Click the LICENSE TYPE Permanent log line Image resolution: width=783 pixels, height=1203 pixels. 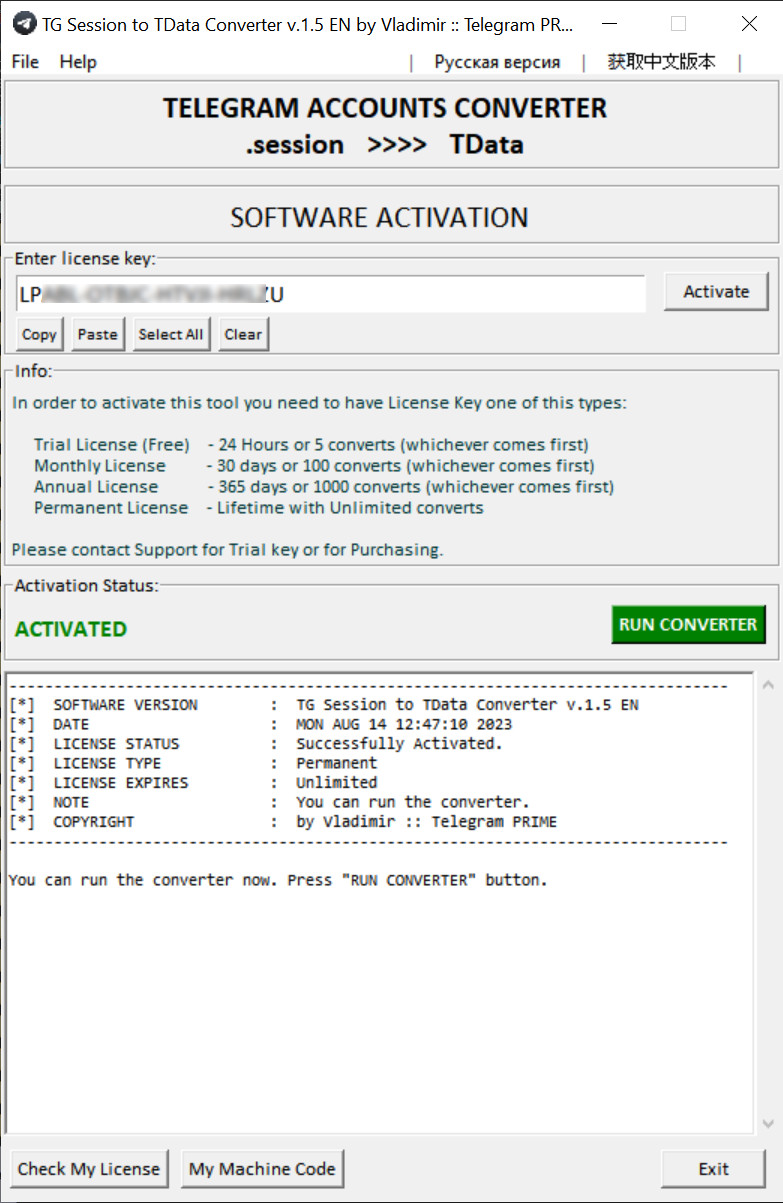pyautogui.click(x=193, y=763)
